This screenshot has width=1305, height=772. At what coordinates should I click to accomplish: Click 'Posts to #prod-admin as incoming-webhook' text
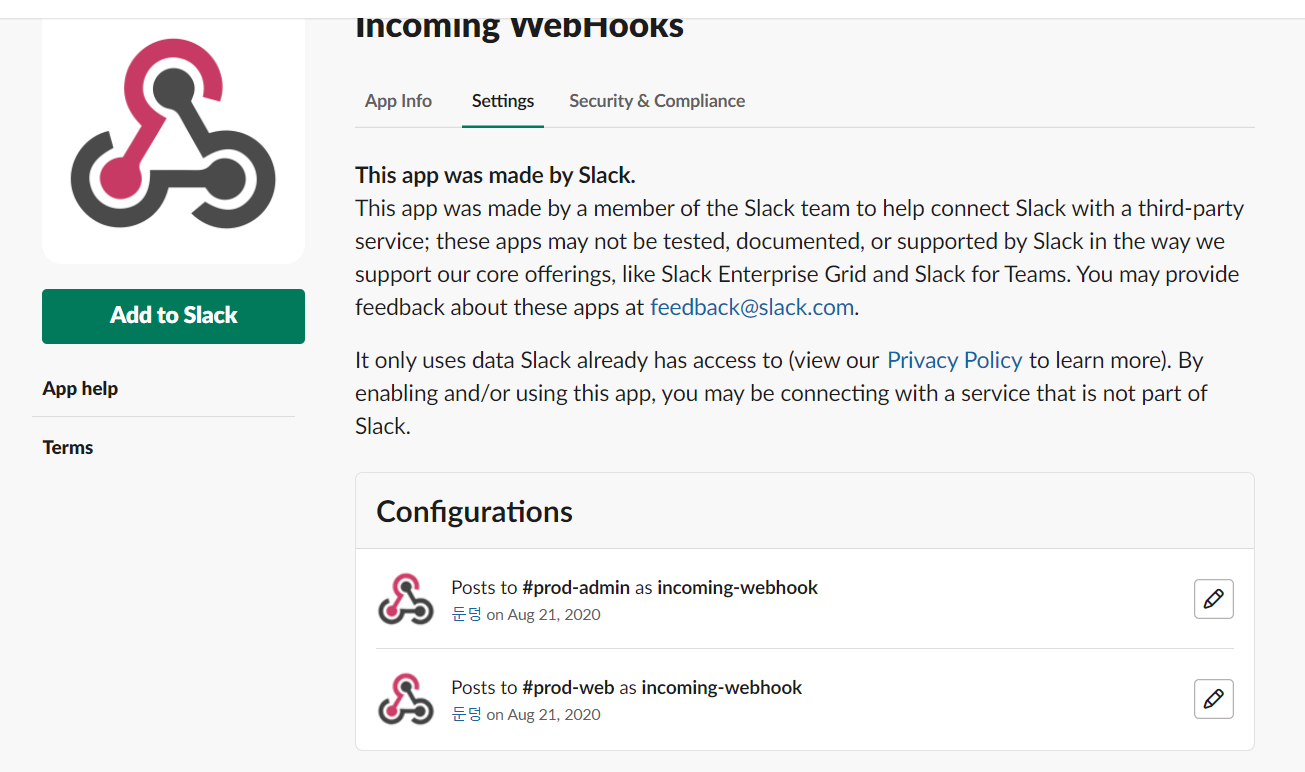634,587
